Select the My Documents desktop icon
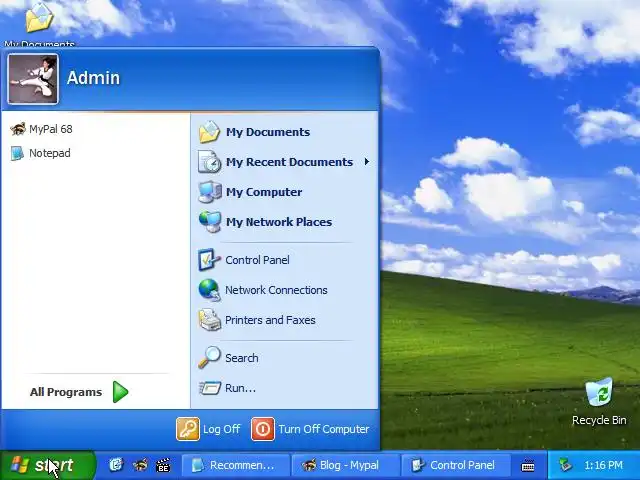 40,24
